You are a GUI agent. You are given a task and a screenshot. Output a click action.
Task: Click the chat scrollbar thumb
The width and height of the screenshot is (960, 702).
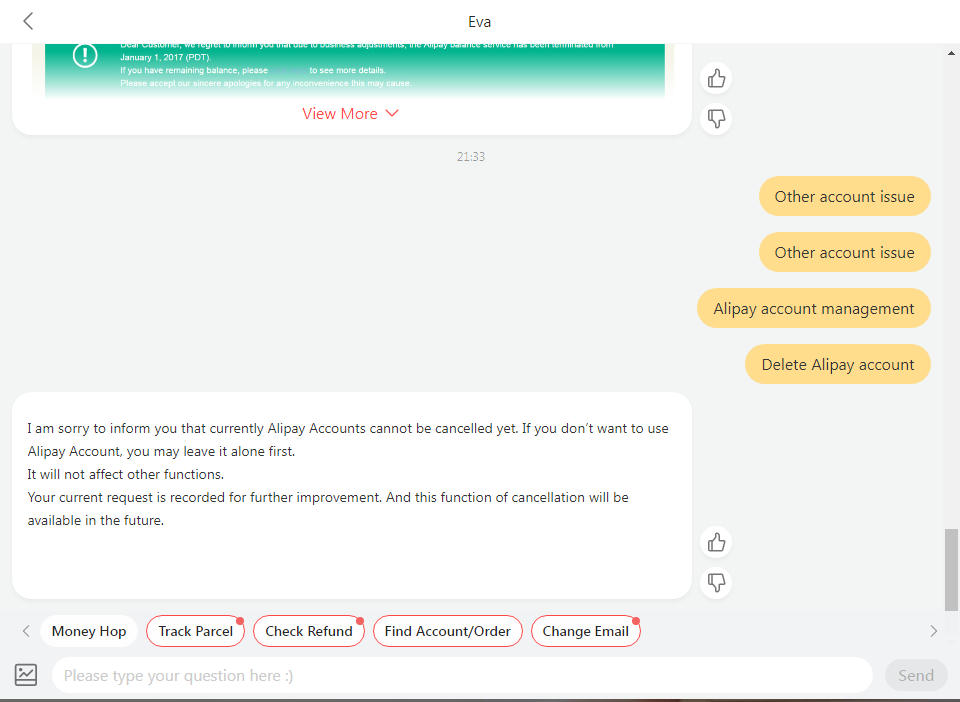pos(951,570)
